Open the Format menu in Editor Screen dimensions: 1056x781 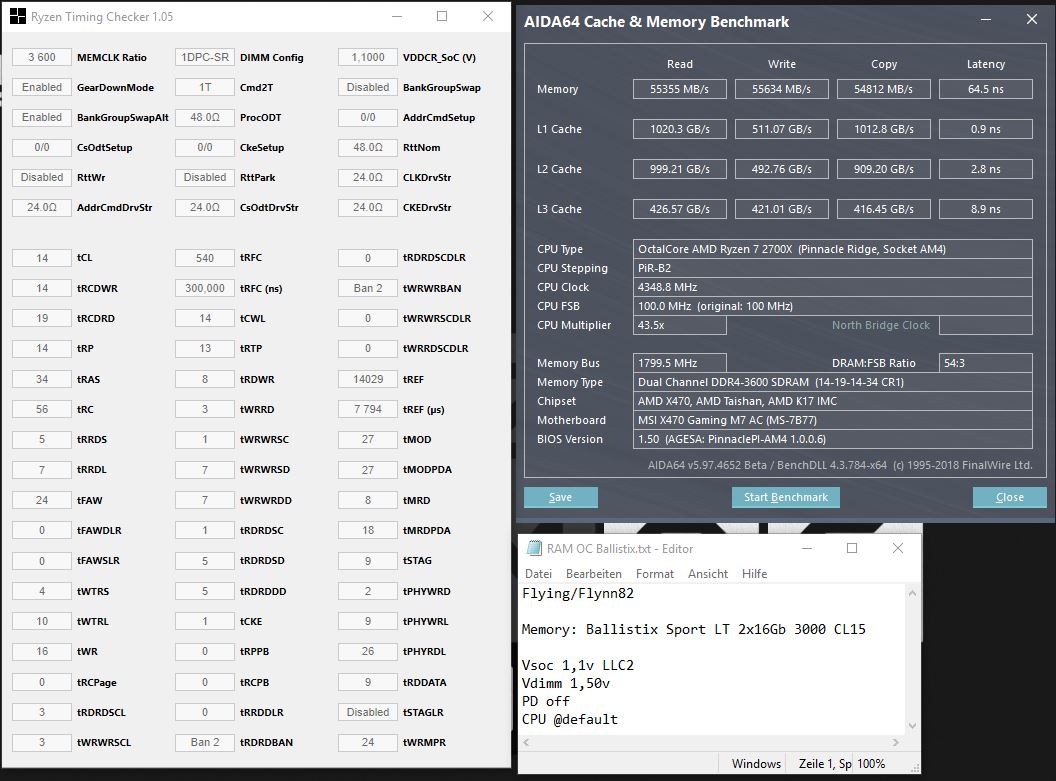click(655, 574)
